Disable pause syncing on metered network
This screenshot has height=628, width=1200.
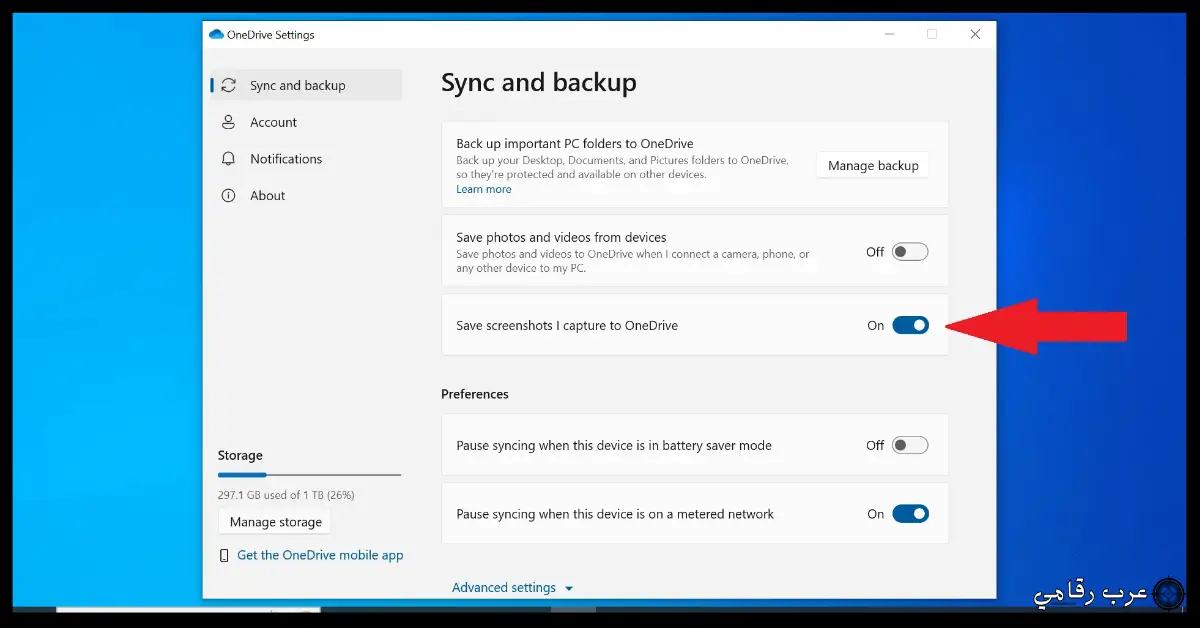tap(910, 514)
